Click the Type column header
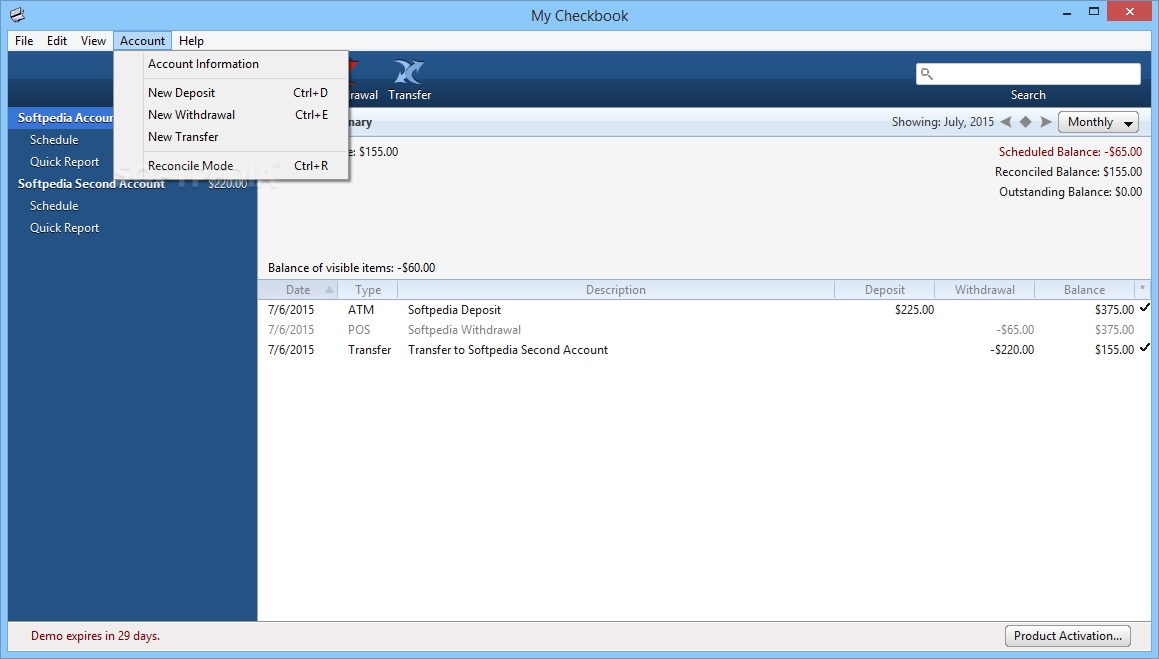Viewport: 1159px width, 659px height. point(368,290)
